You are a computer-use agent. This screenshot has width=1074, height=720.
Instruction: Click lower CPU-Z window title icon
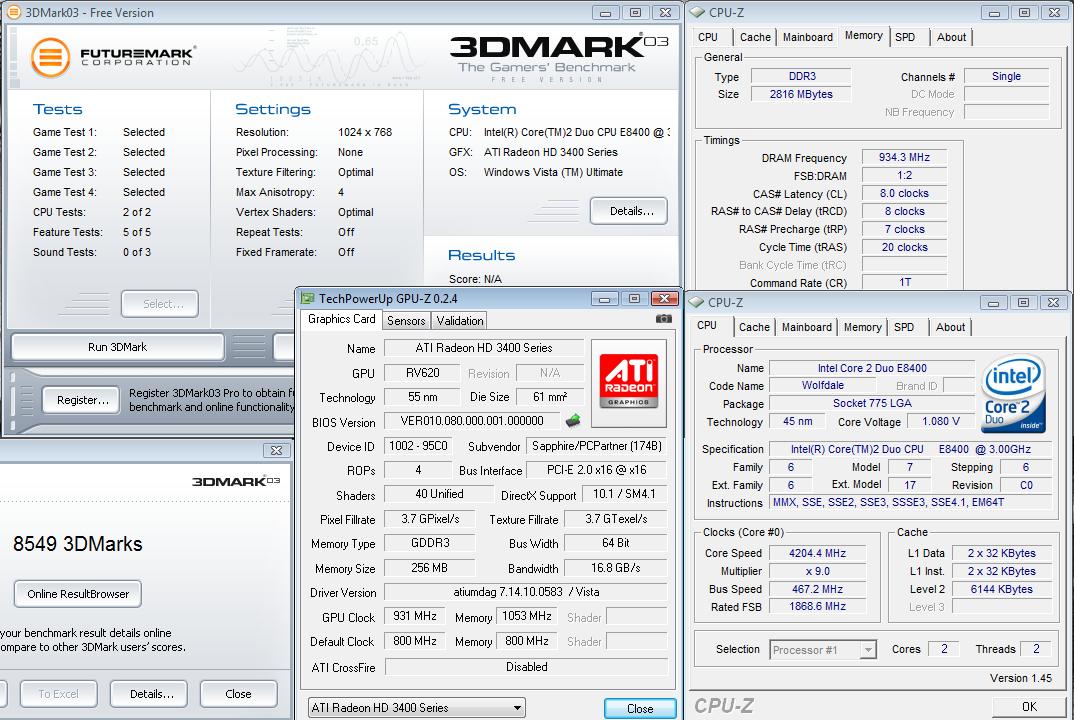coord(696,302)
